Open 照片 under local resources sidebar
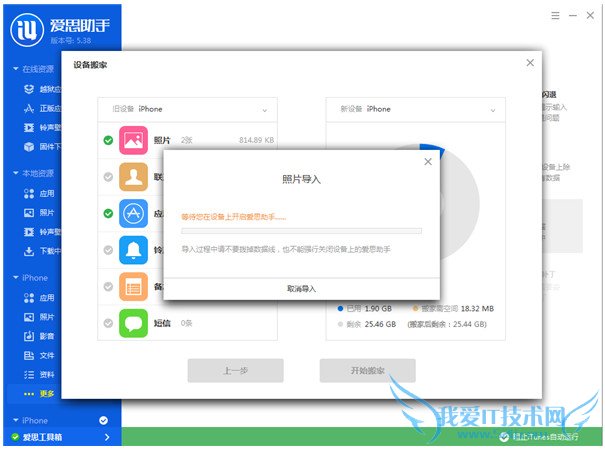This screenshot has height=449, width=605. coord(39,213)
